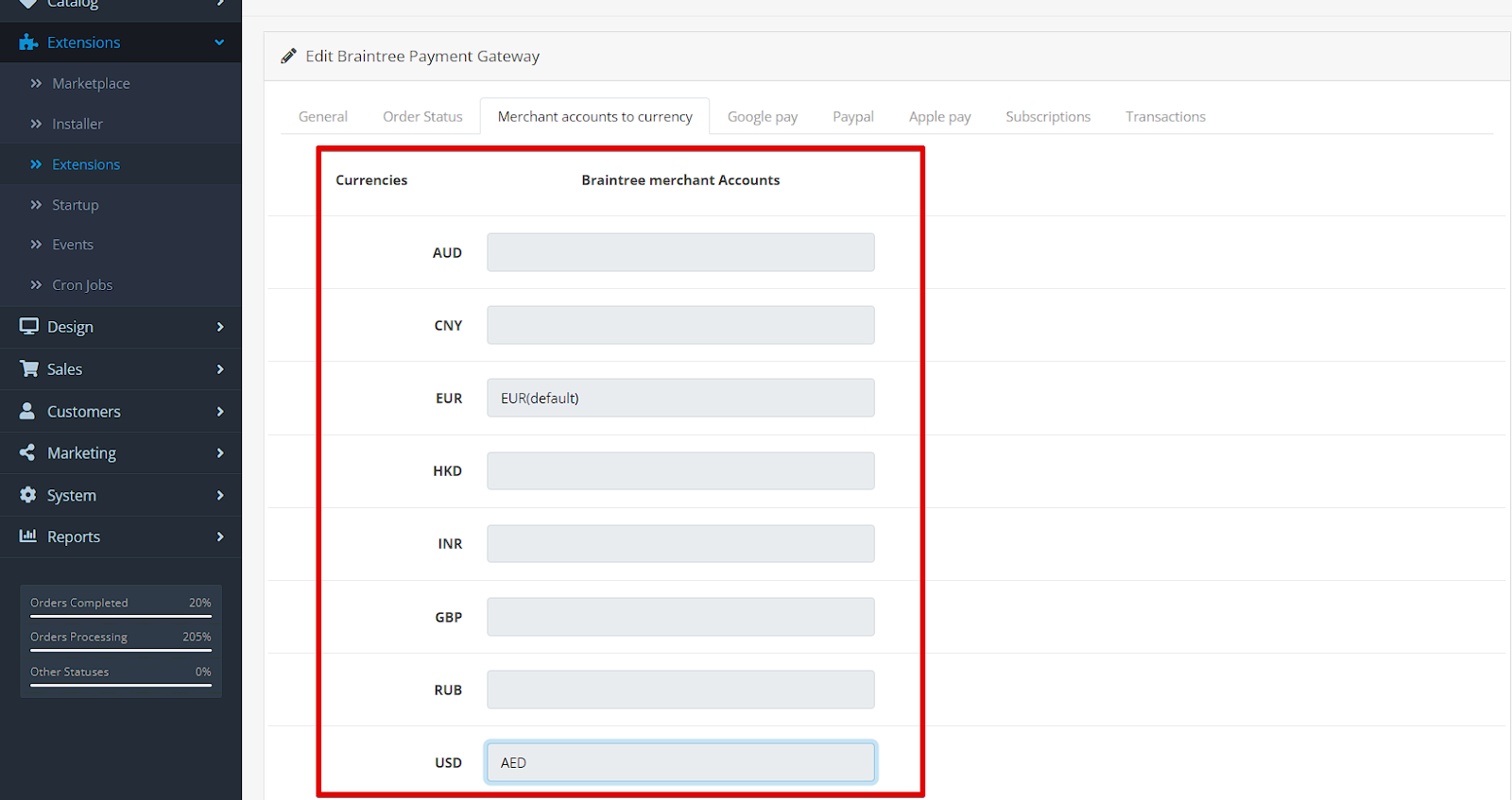This screenshot has width=1512, height=800.
Task: Click the EUR field showing EUR(default)
Action: point(680,398)
